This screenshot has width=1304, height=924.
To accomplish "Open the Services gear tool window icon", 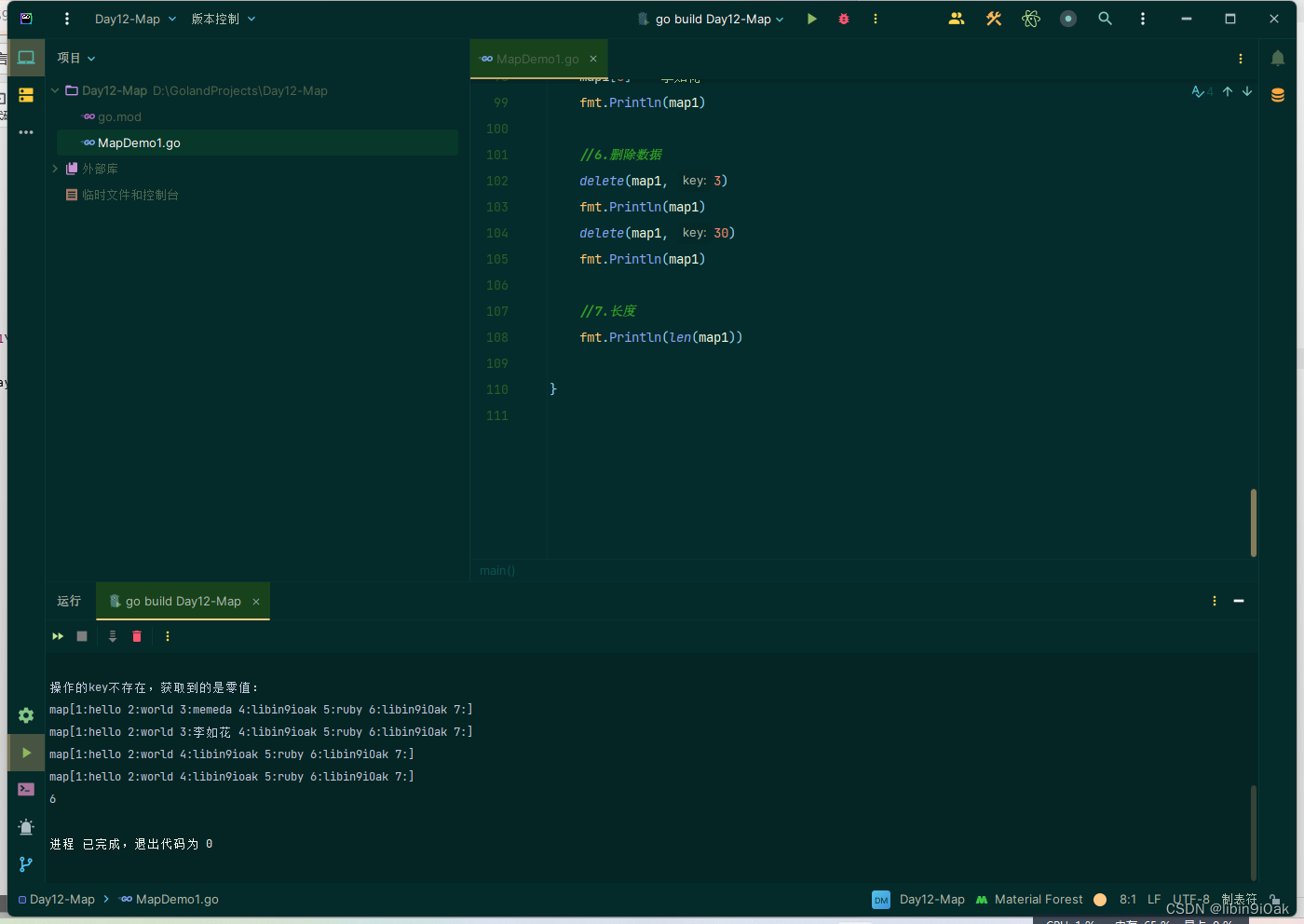I will click(26, 715).
